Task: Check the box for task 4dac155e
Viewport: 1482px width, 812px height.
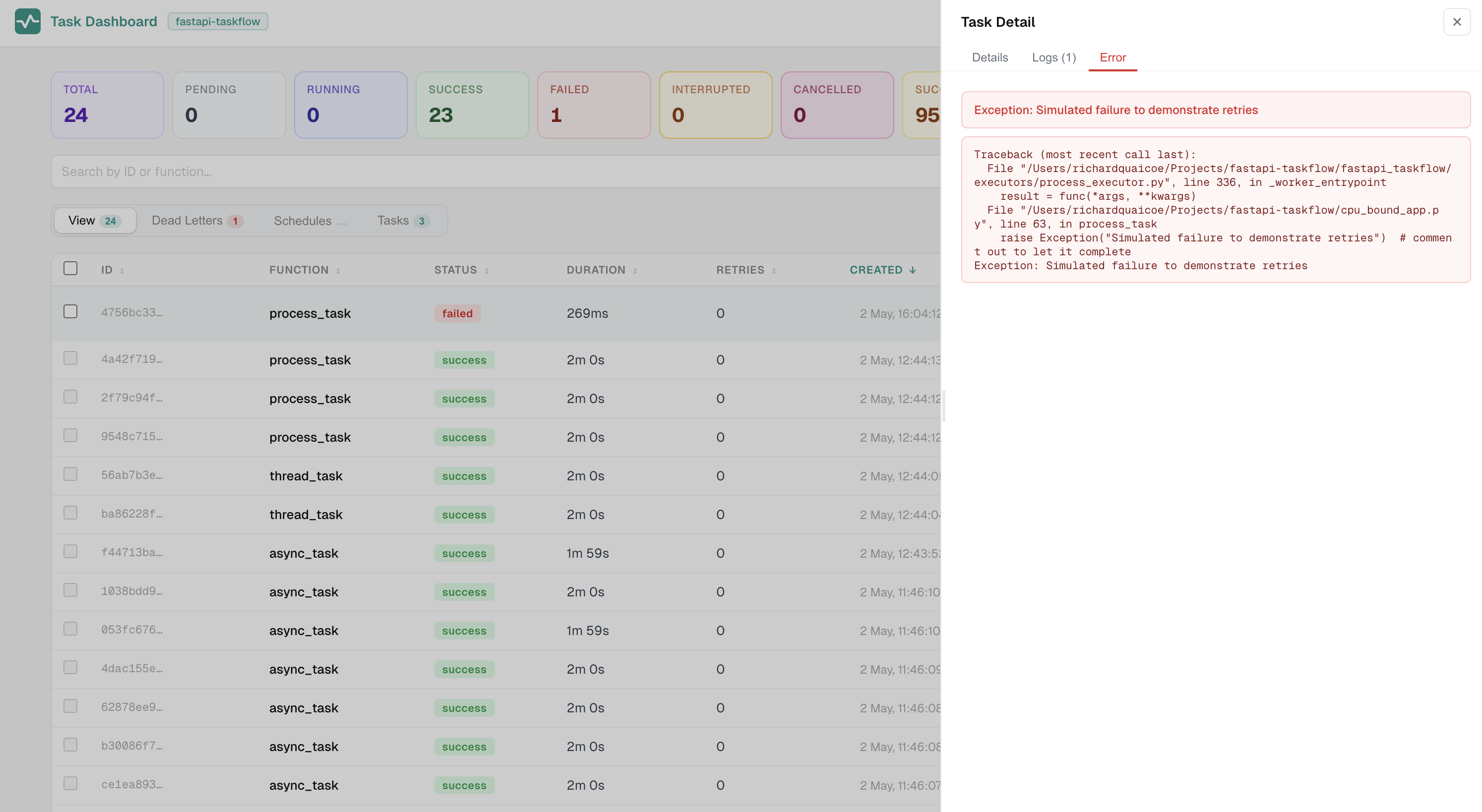Action: point(70,667)
